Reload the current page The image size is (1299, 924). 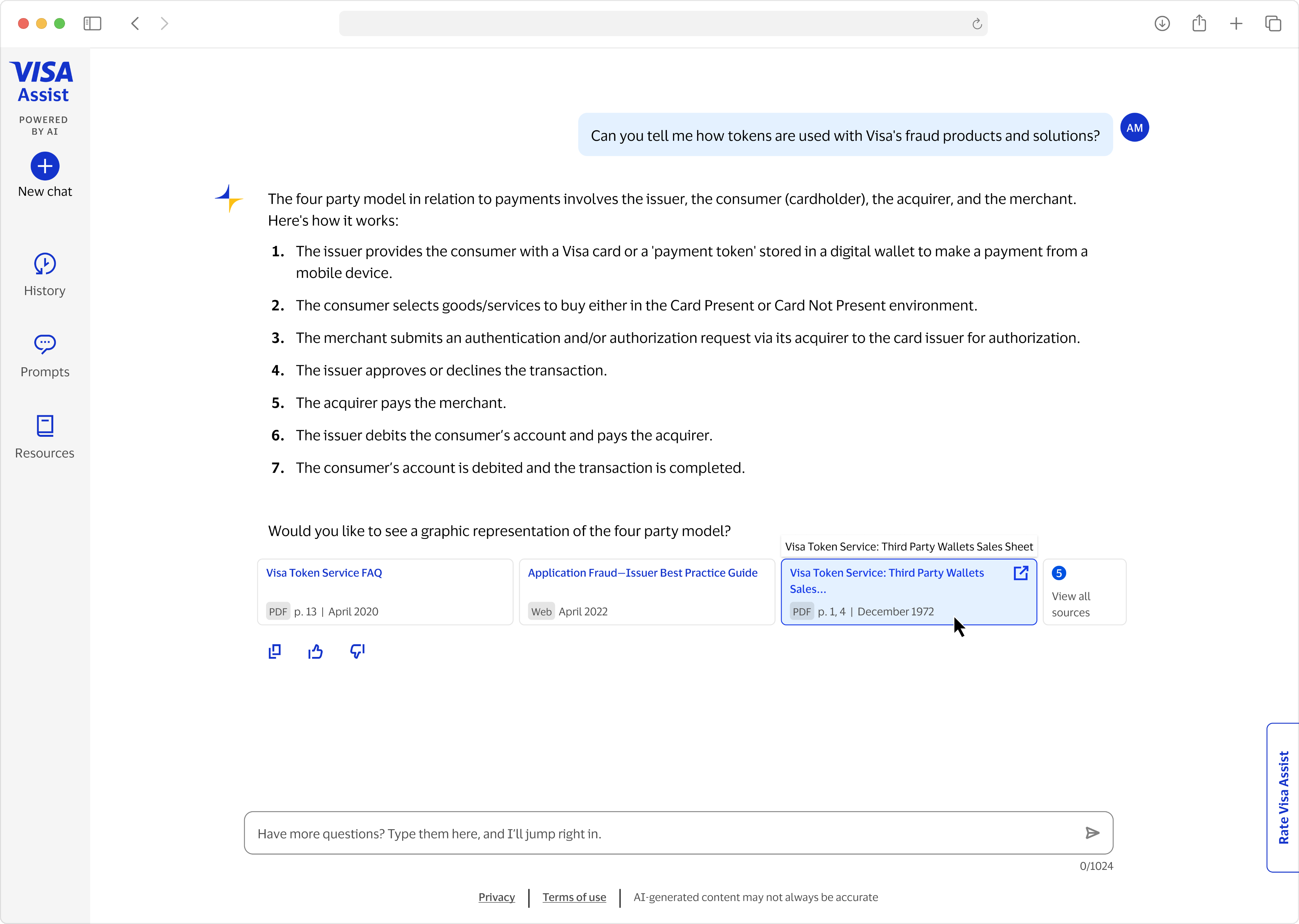pyautogui.click(x=977, y=23)
